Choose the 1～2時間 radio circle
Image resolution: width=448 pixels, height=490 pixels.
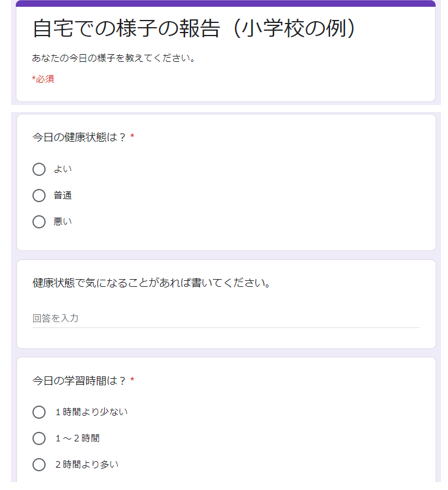click(39, 438)
